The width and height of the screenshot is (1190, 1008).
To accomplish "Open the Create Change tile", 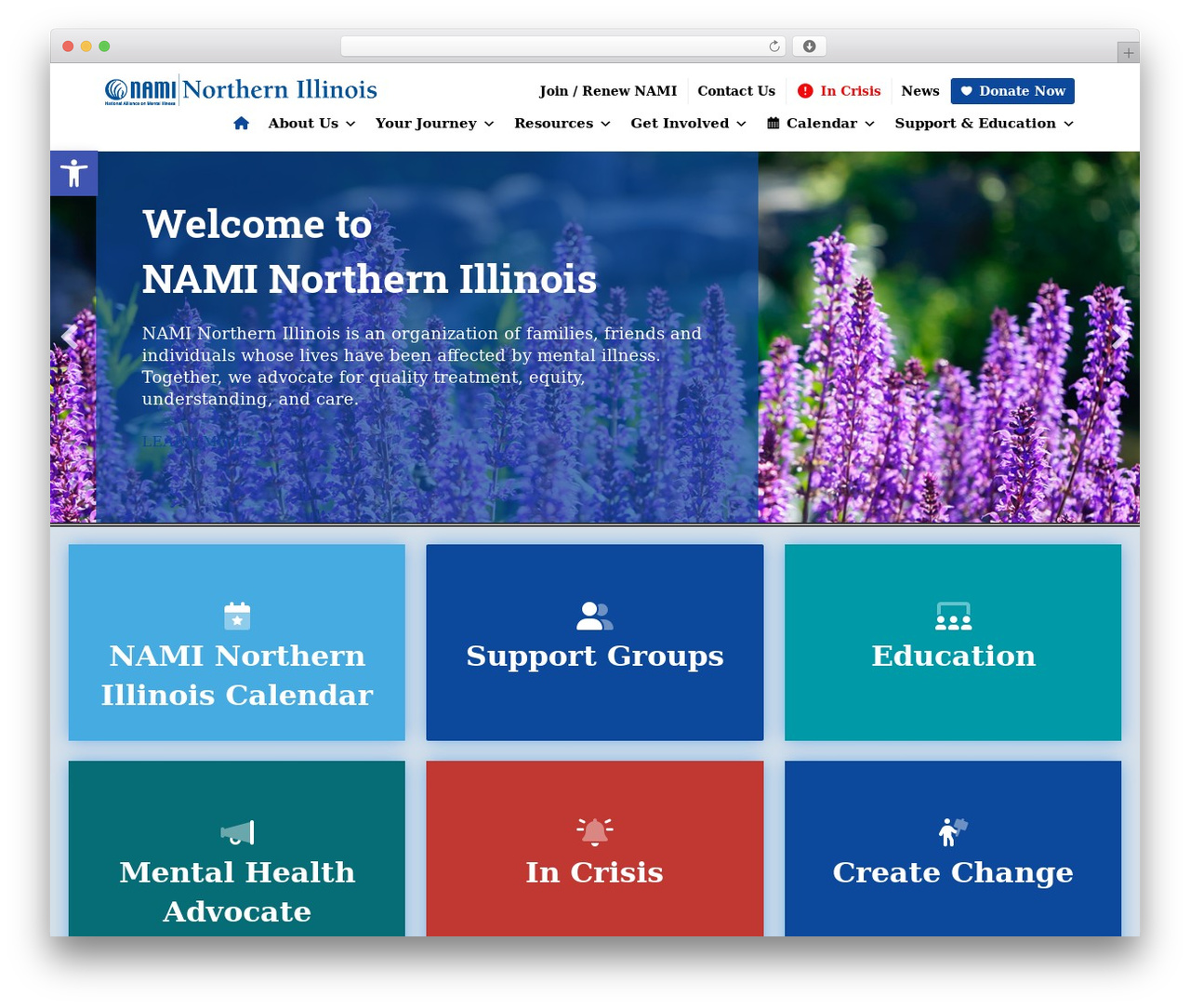I will pyautogui.click(x=953, y=849).
